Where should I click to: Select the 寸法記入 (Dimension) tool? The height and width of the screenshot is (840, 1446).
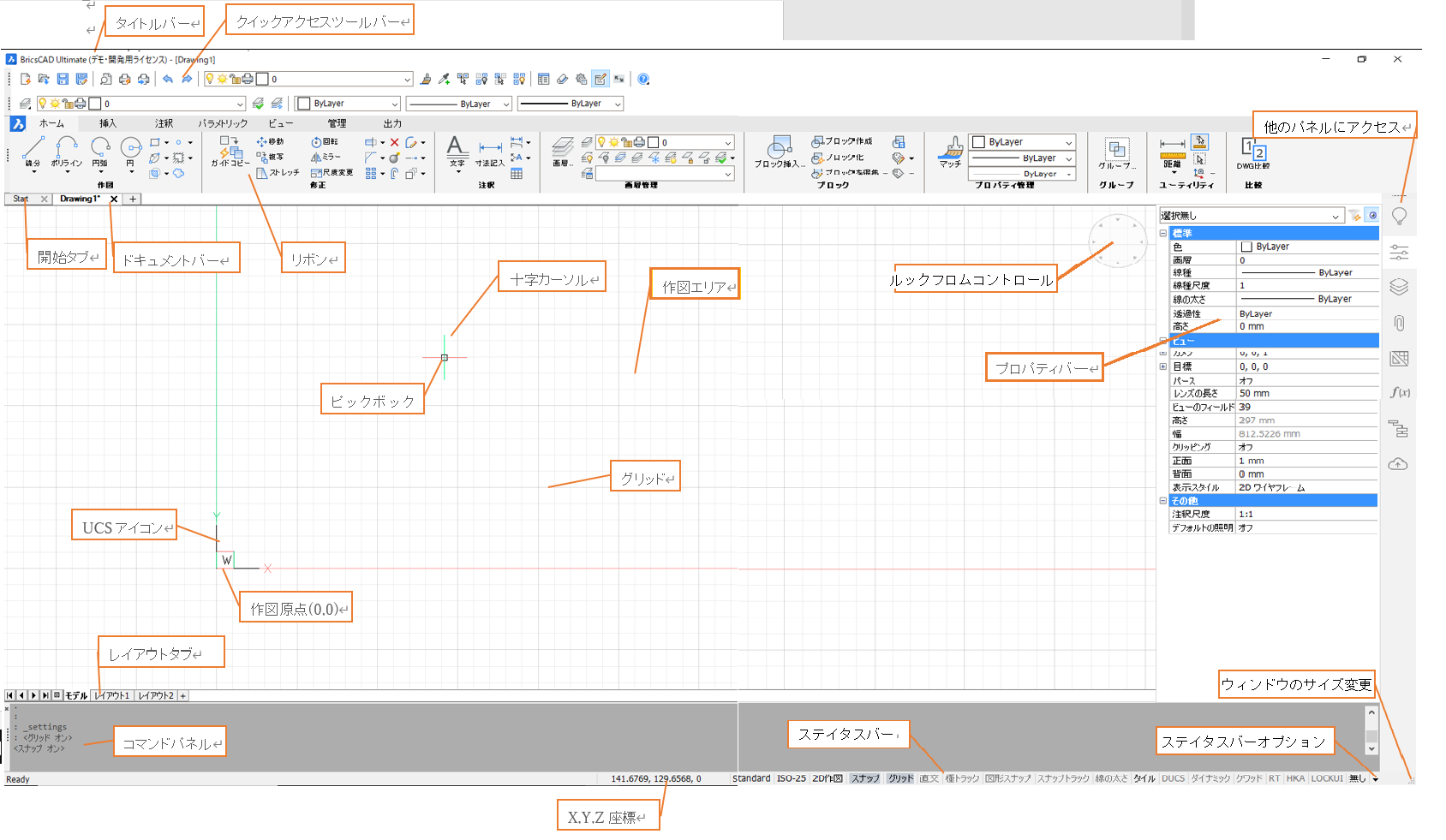click(x=490, y=152)
